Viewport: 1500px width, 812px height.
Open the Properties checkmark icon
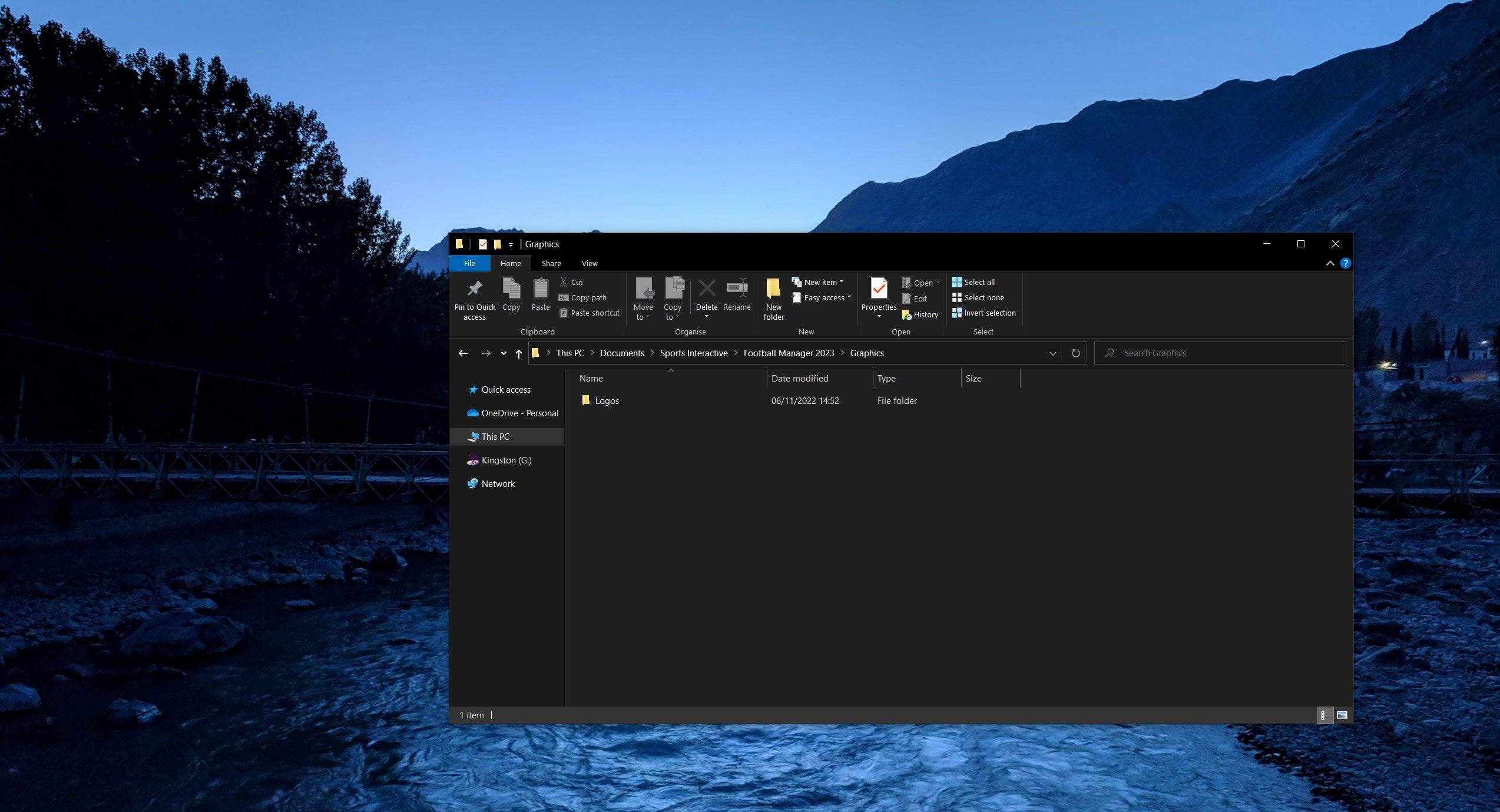[879, 289]
